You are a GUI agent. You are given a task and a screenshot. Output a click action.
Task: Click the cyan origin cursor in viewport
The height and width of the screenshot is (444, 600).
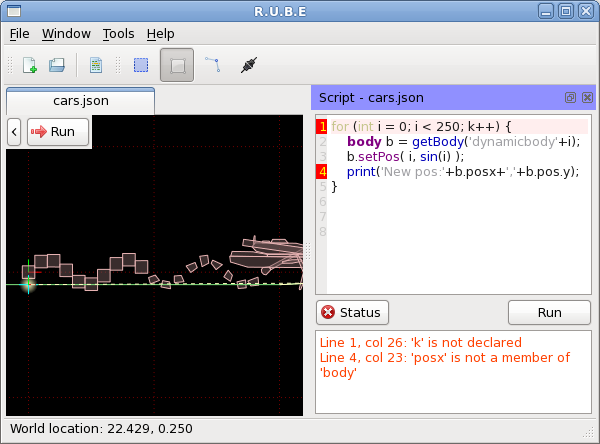click(28, 284)
